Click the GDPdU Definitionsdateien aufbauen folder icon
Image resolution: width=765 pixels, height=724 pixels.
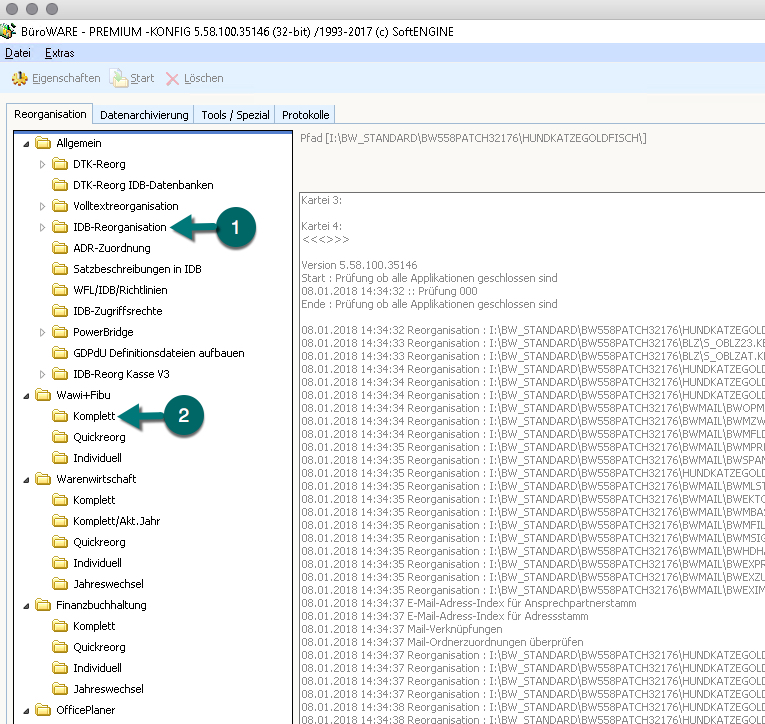(x=60, y=353)
